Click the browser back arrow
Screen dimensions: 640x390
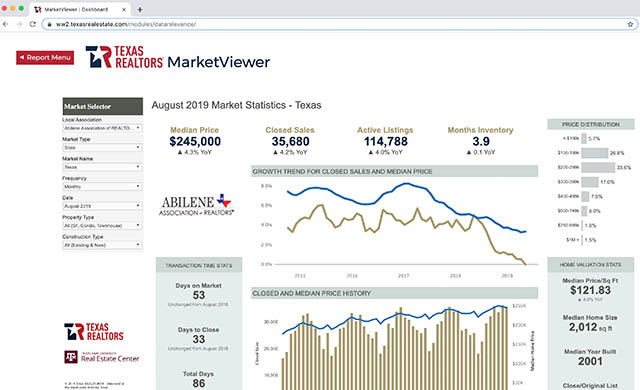click(x=6, y=24)
